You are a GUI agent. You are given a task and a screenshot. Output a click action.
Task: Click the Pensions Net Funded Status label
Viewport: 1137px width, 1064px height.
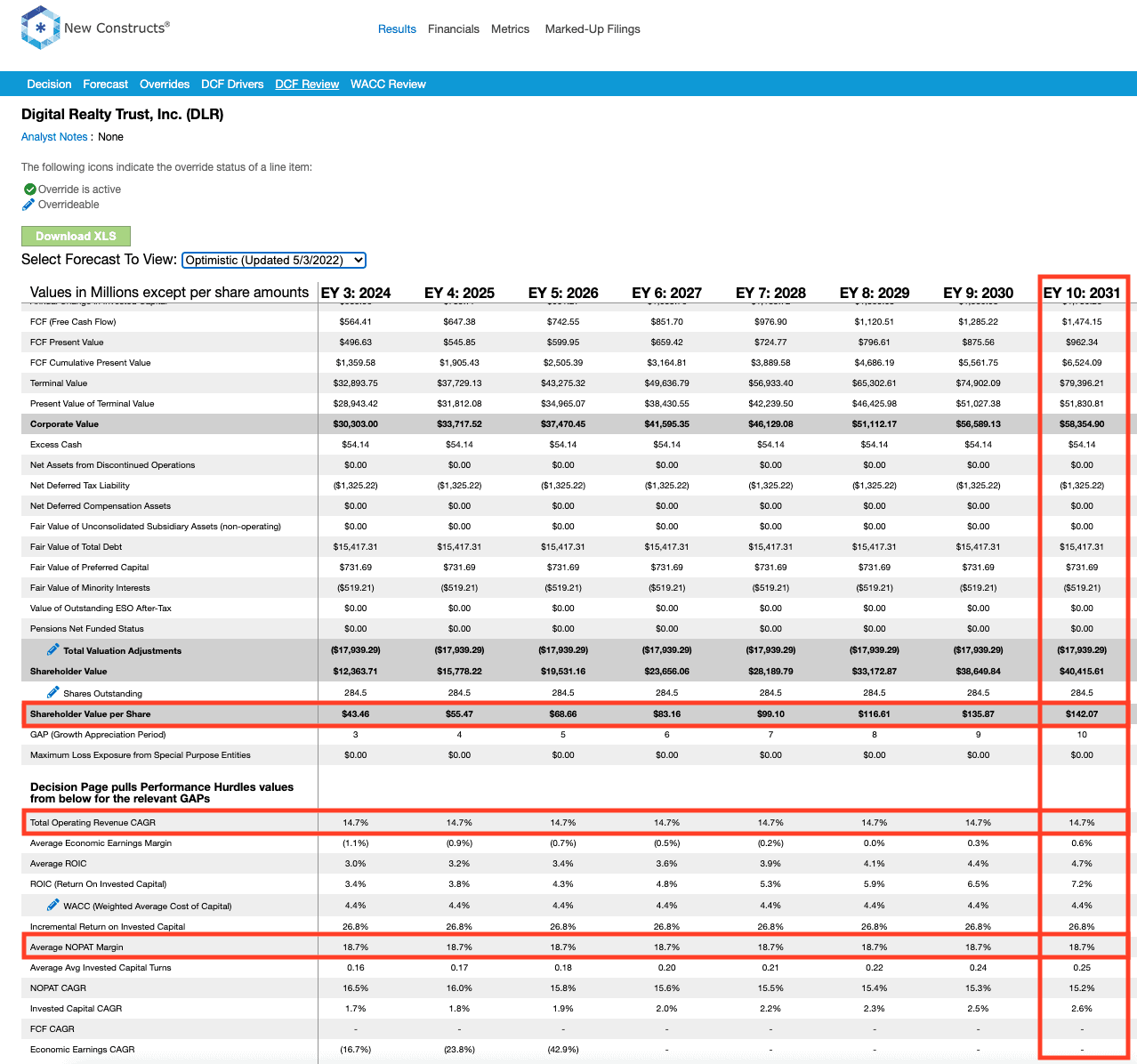(x=87, y=629)
